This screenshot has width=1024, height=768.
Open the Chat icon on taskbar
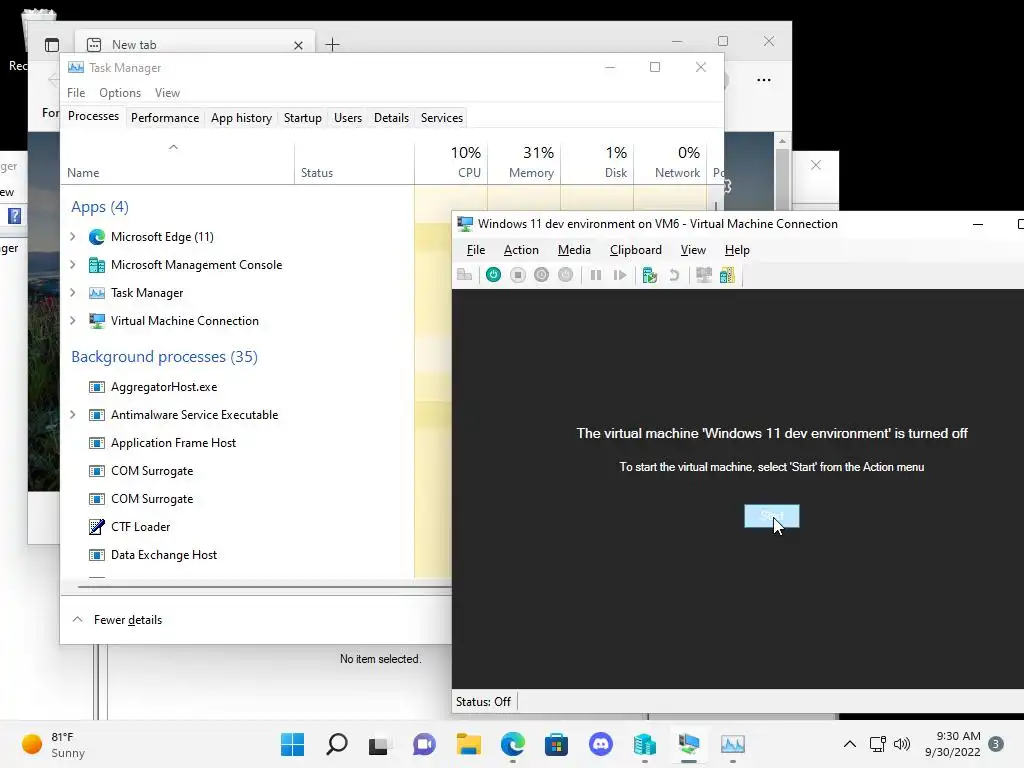point(424,744)
